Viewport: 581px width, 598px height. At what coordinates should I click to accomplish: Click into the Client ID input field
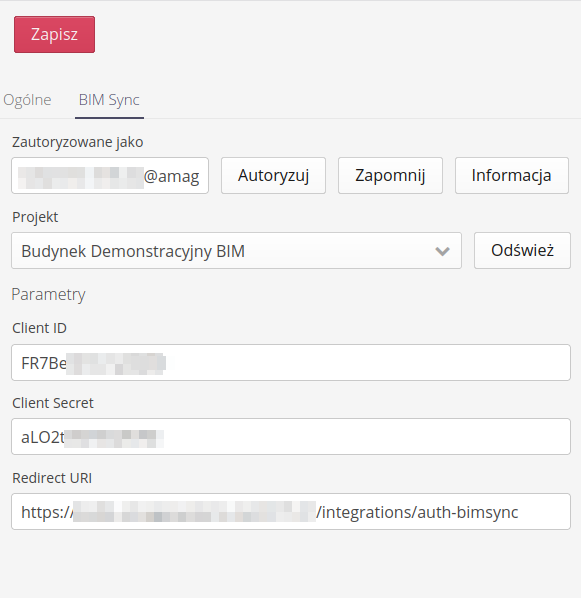291,362
